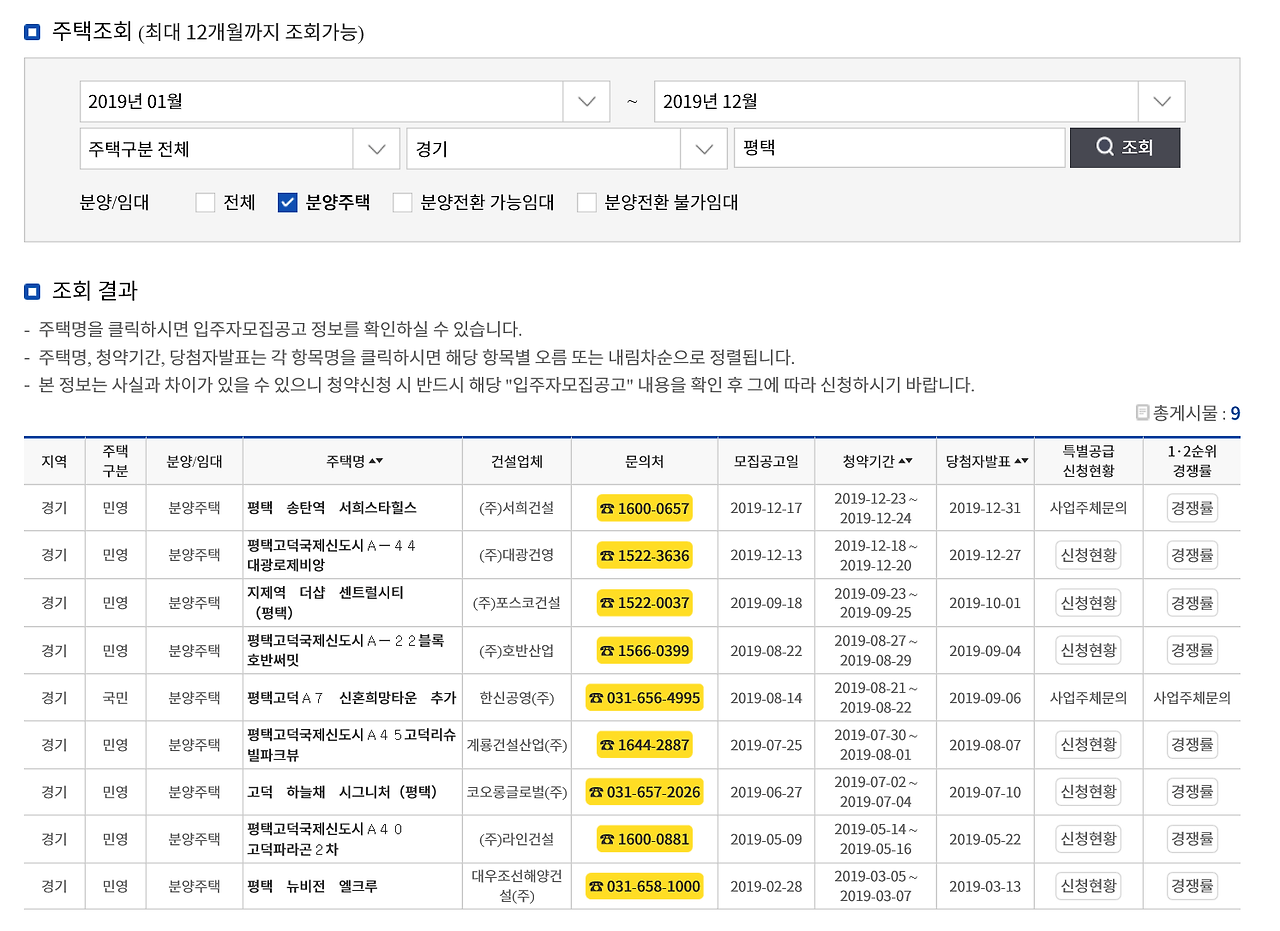Image resolution: width=1280 pixels, height=931 pixels.
Task: Expand the 주택구분 전체 dropdown
Action: (x=240, y=149)
